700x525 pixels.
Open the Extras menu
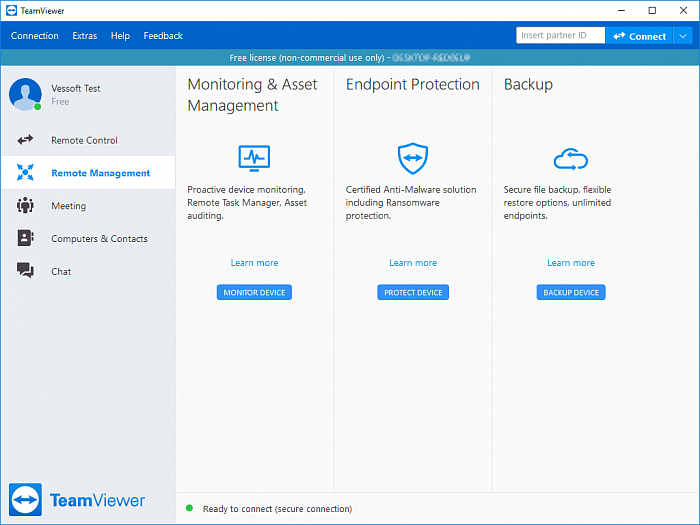pos(85,36)
